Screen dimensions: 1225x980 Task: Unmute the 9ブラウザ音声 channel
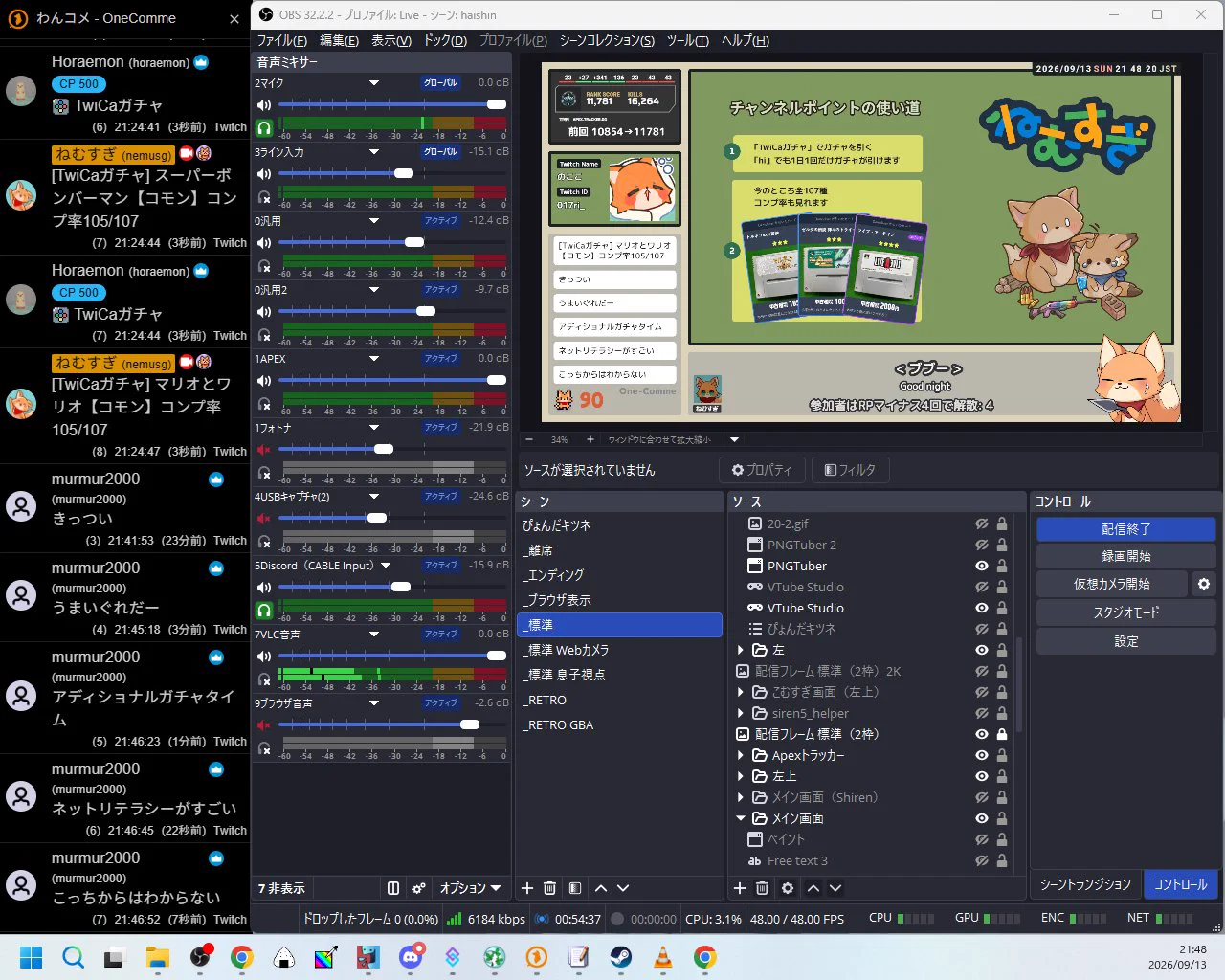(264, 724)
